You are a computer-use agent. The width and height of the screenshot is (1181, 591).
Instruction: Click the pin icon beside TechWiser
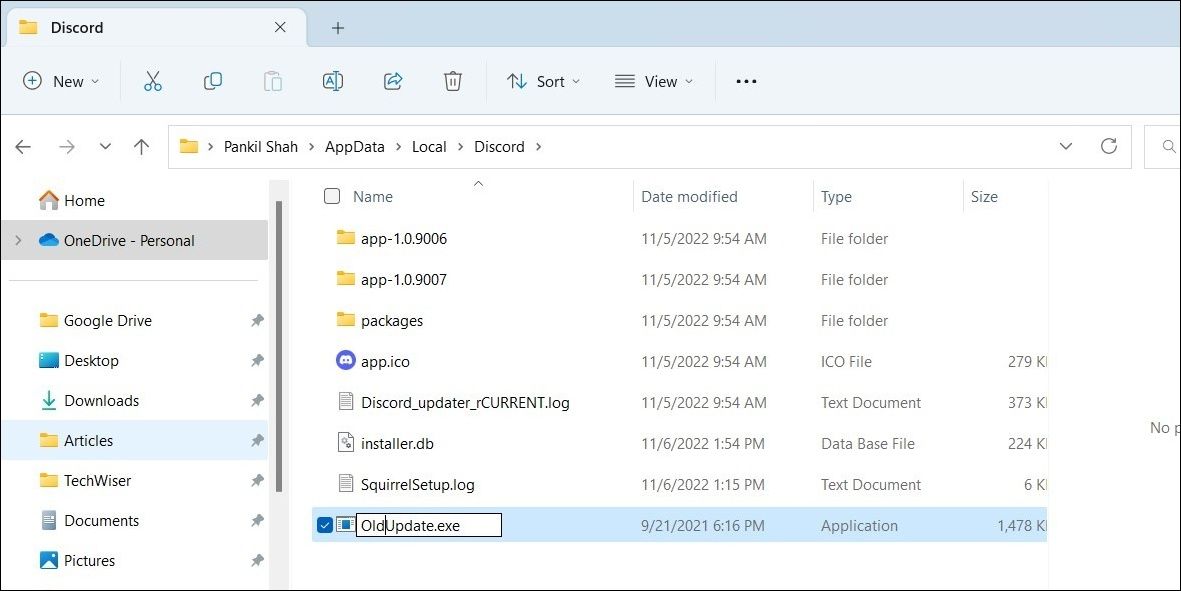point(257,480)
